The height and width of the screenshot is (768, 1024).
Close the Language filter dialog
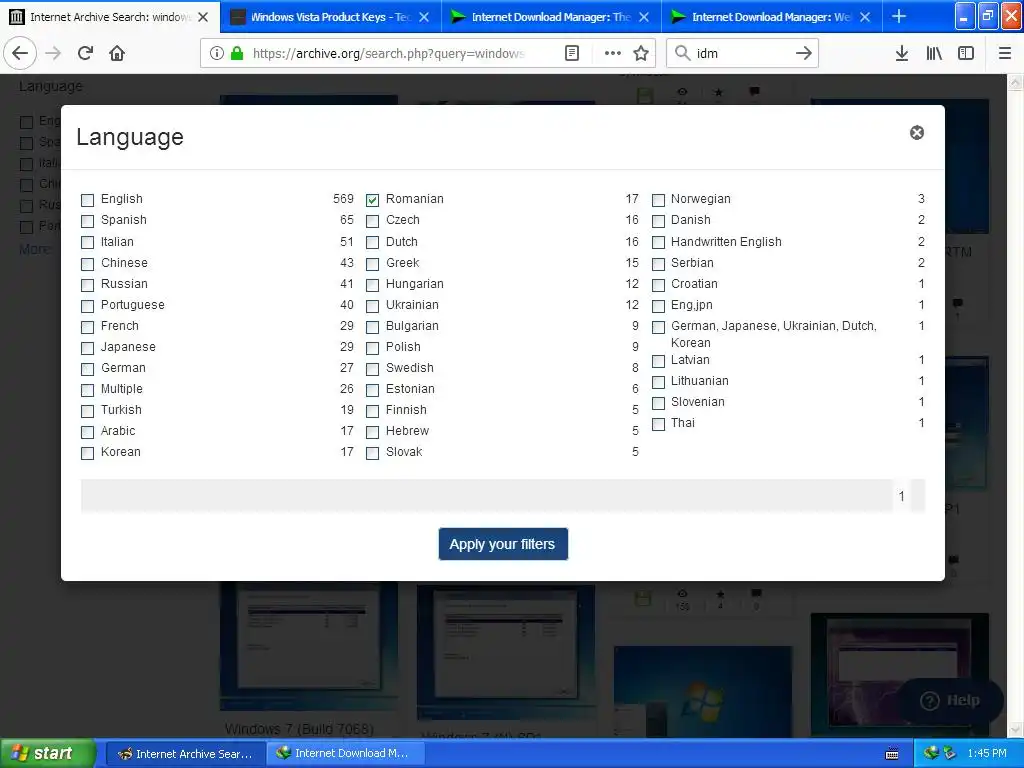[917, 133]
